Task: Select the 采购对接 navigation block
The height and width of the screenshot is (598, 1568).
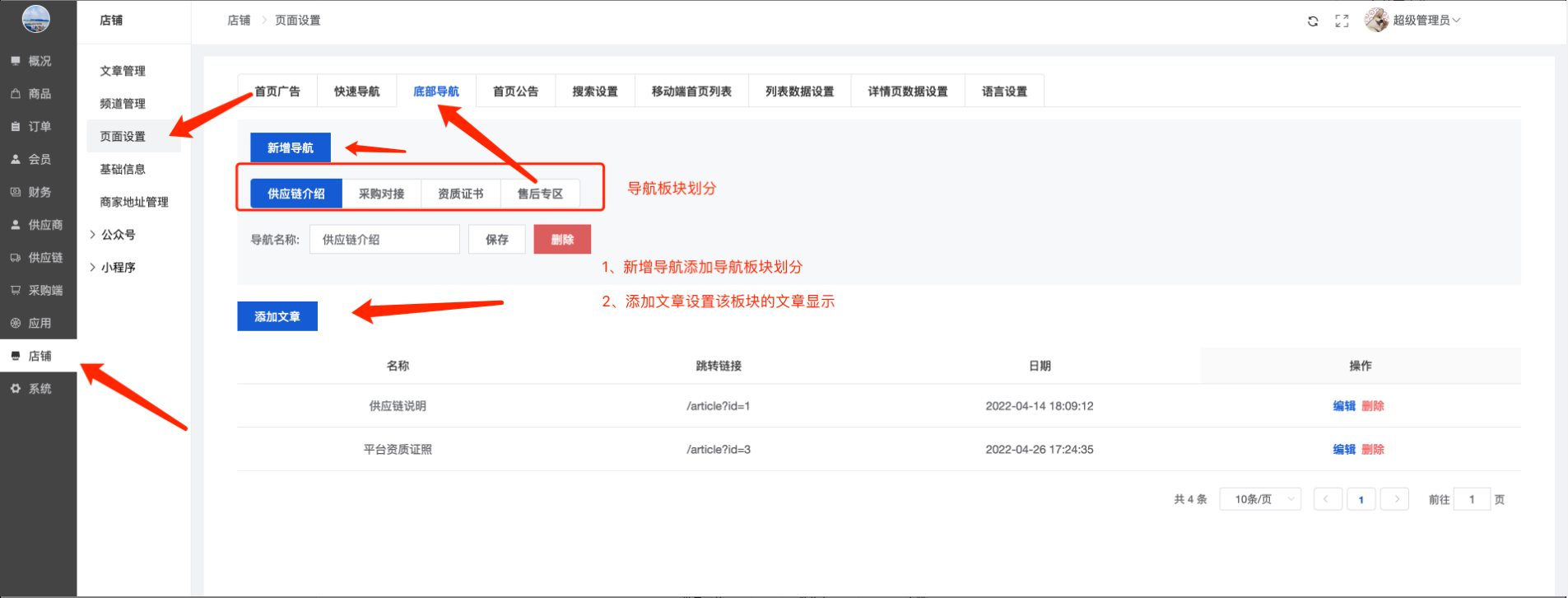Action: click(381, 194)
